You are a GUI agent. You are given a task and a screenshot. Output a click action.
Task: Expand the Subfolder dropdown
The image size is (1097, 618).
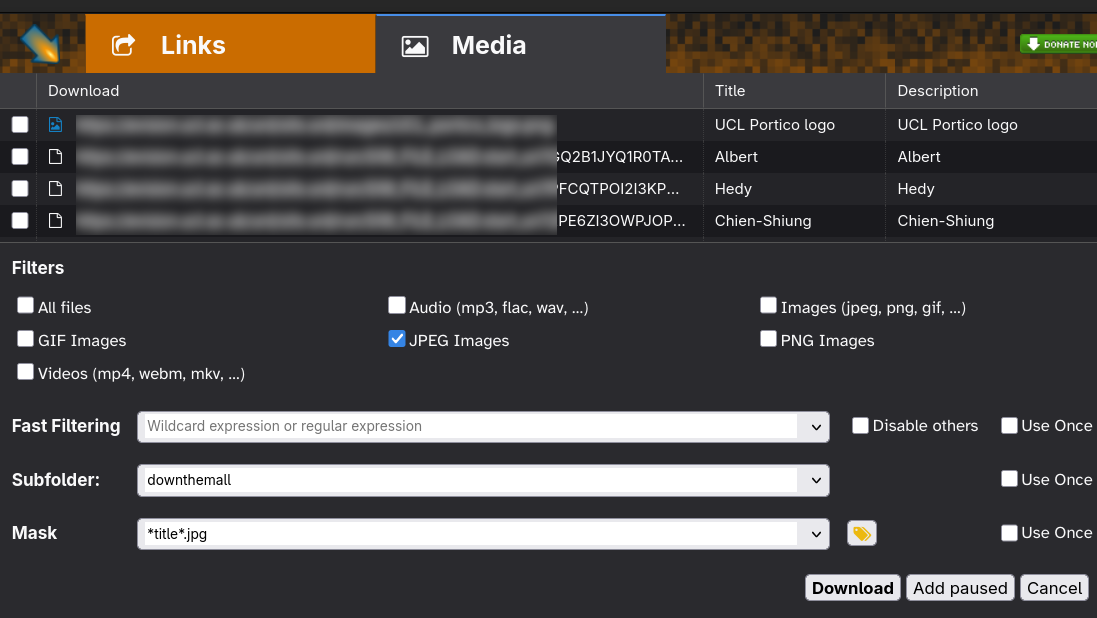click(x=817, y=480)
